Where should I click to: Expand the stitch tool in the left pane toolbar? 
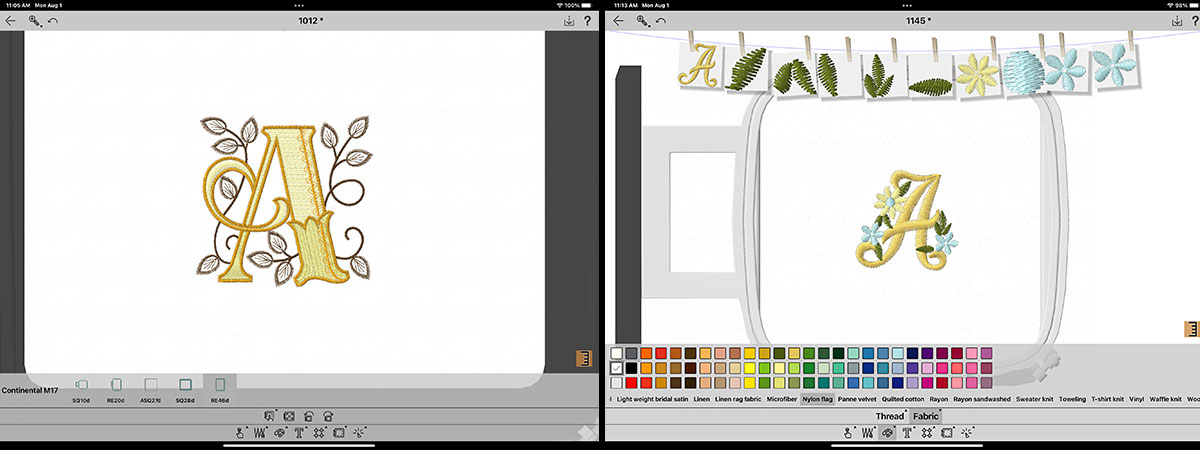pos(261,433)
